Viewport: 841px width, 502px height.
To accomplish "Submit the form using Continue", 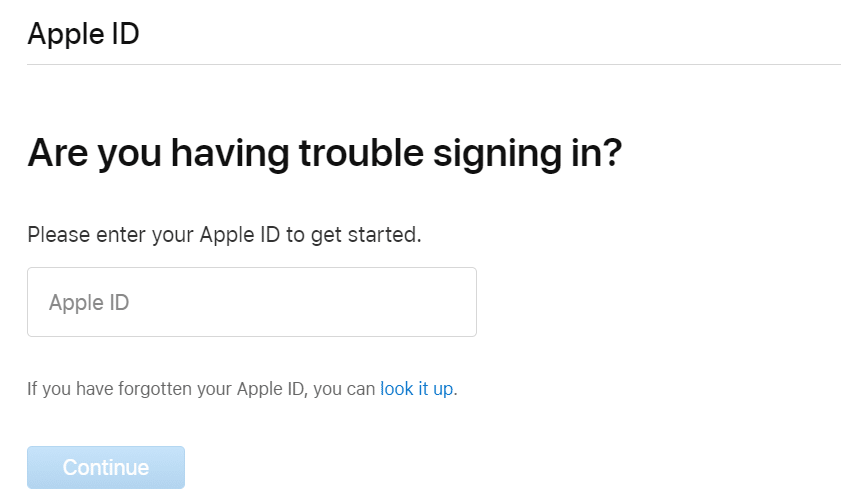I will (106, 467).
